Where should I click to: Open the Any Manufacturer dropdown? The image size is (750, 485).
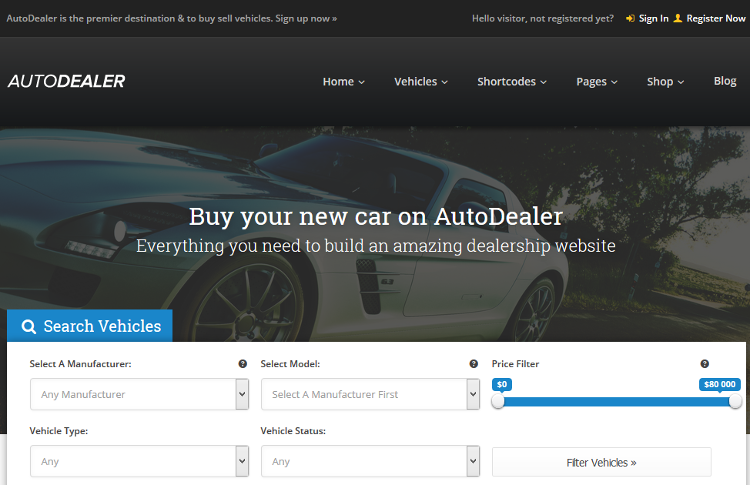139,394
